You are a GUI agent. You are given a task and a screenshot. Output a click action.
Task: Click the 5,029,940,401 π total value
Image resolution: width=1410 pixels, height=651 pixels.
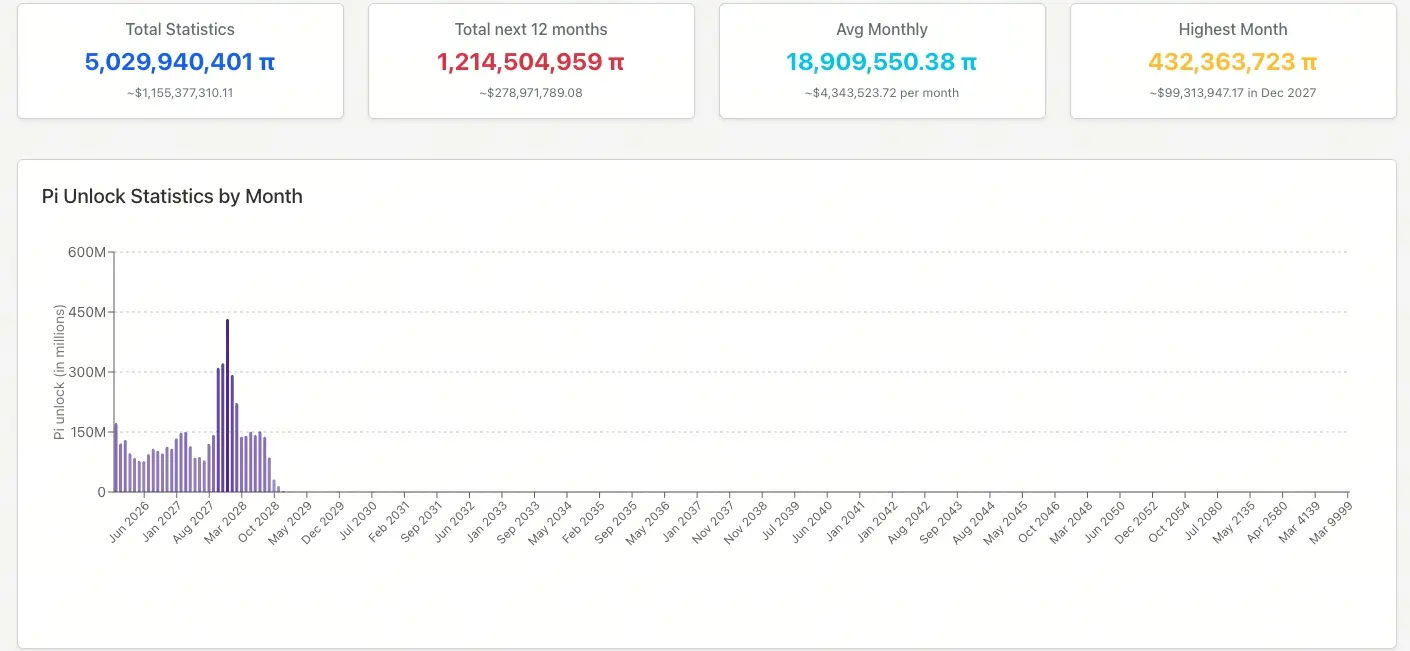(180, 62)
